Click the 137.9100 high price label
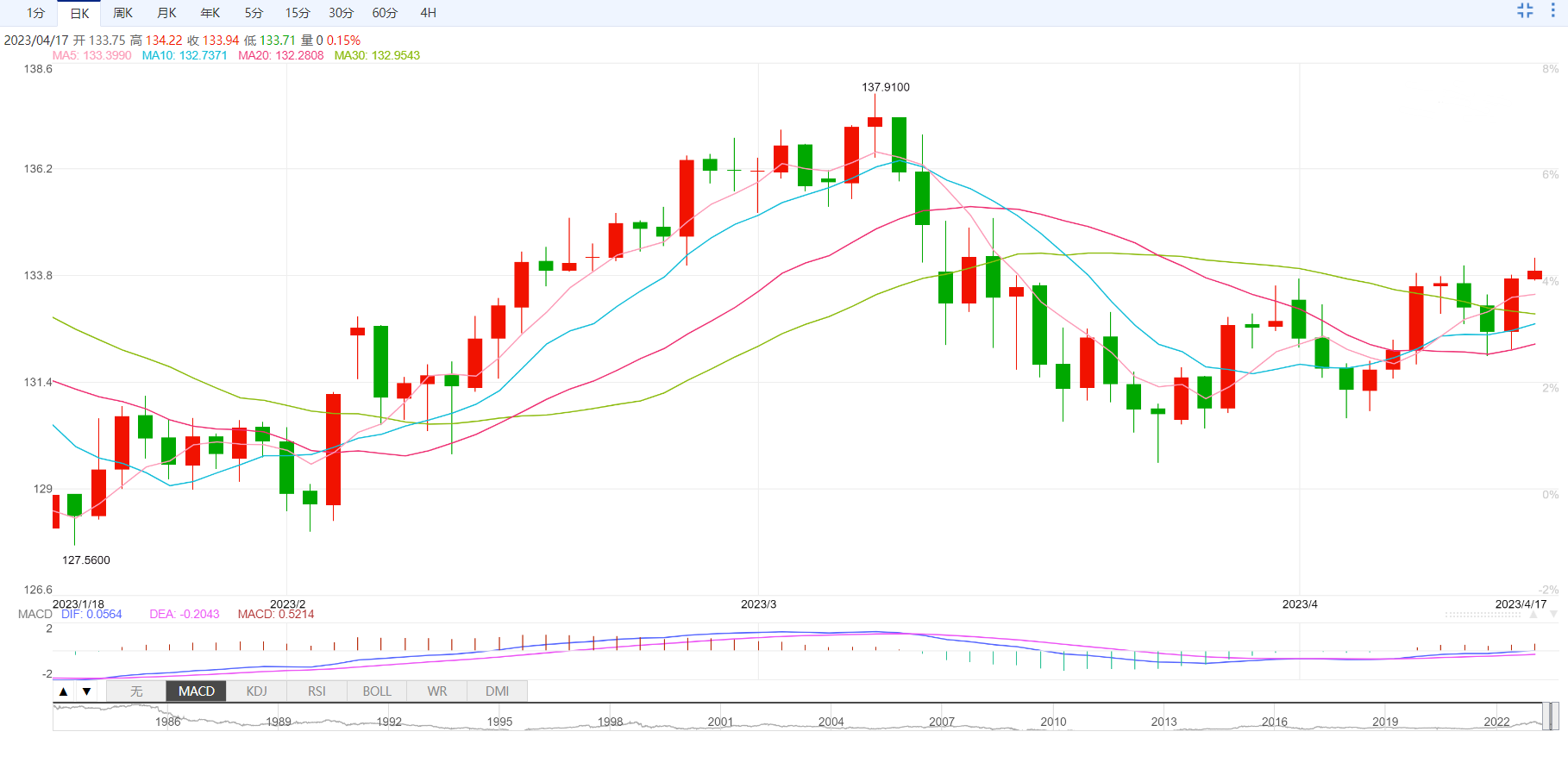Image resolution: width=1568 pixels, height=763 pixels. click(886, 87)
